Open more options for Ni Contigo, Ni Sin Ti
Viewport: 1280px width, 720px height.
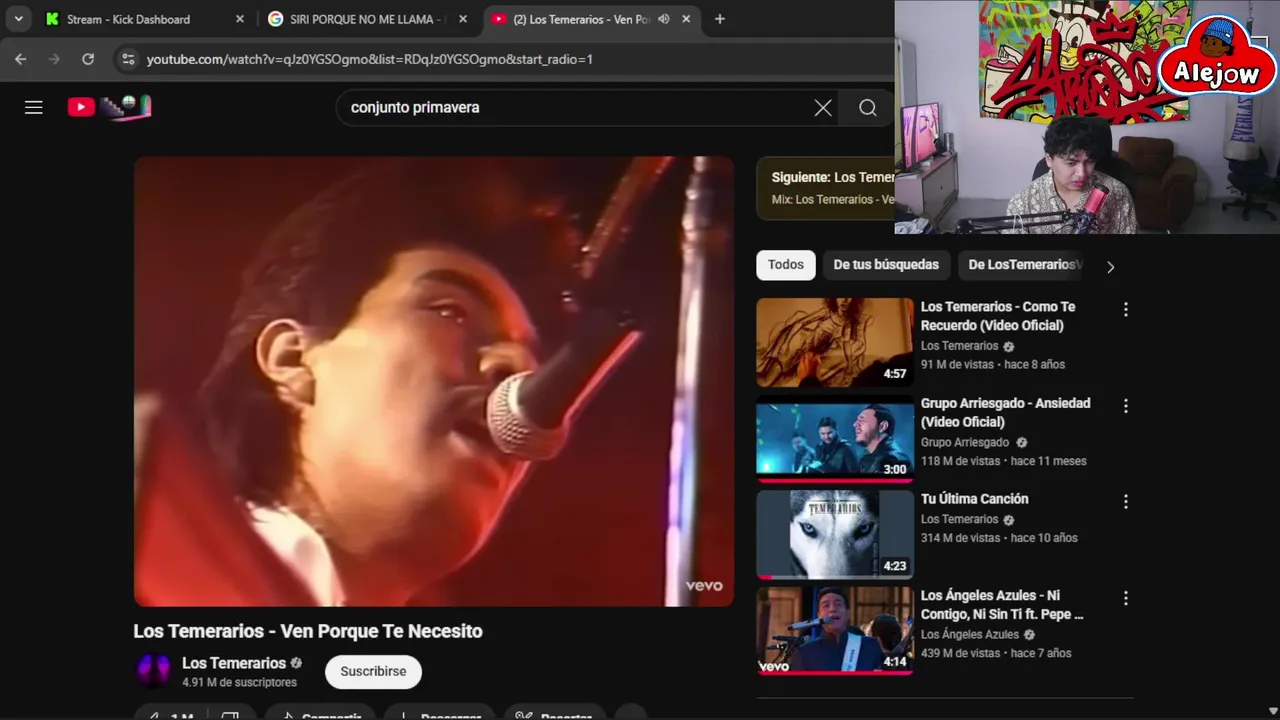(1125, 598)
